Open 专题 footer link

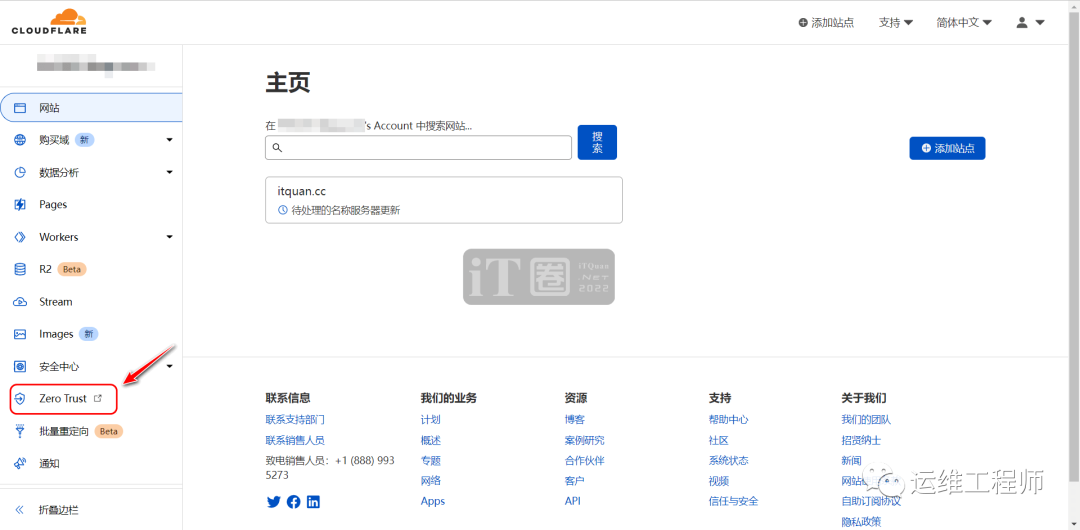(430, 460)
